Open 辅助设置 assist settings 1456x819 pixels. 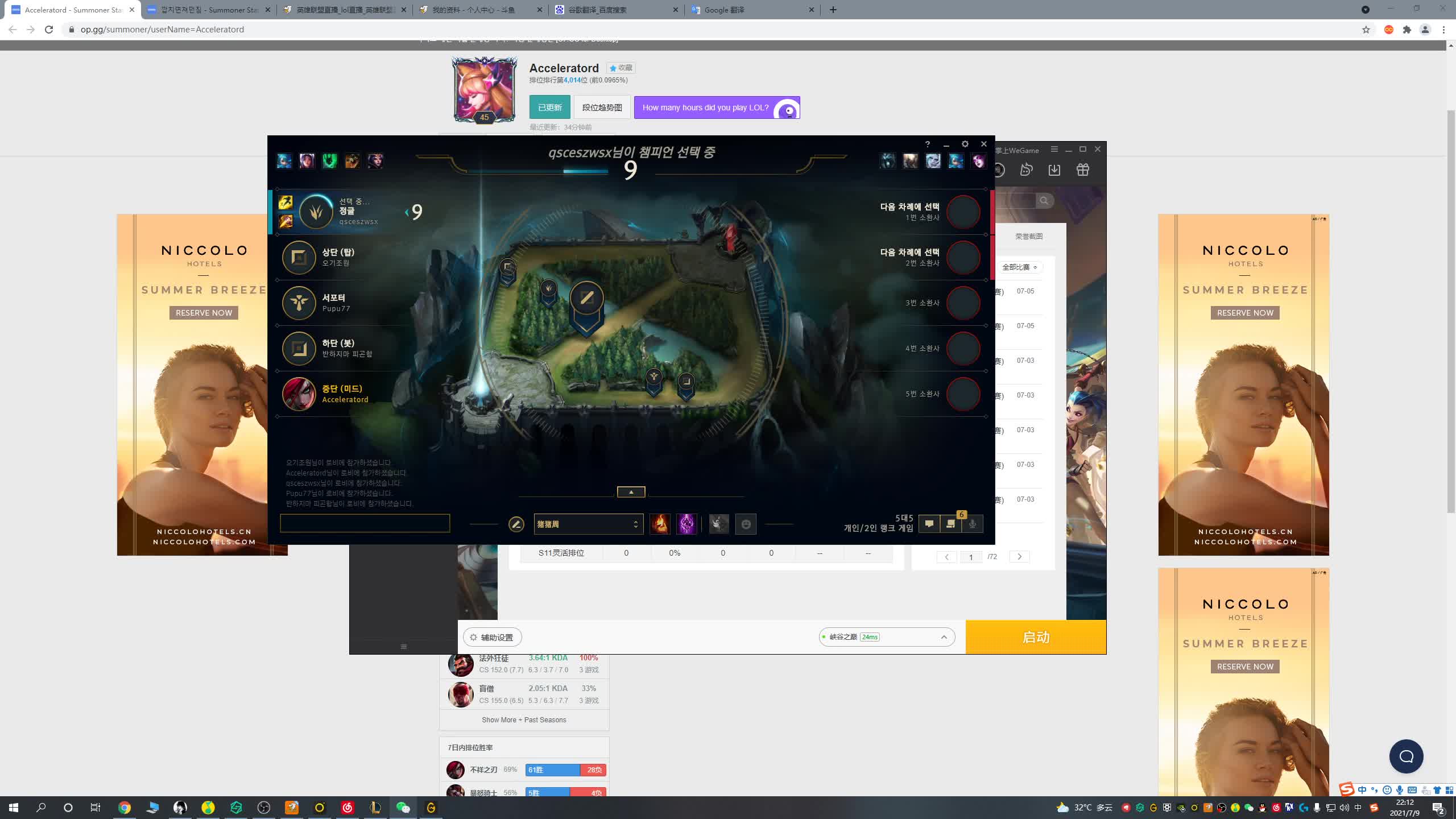point(493,637)
